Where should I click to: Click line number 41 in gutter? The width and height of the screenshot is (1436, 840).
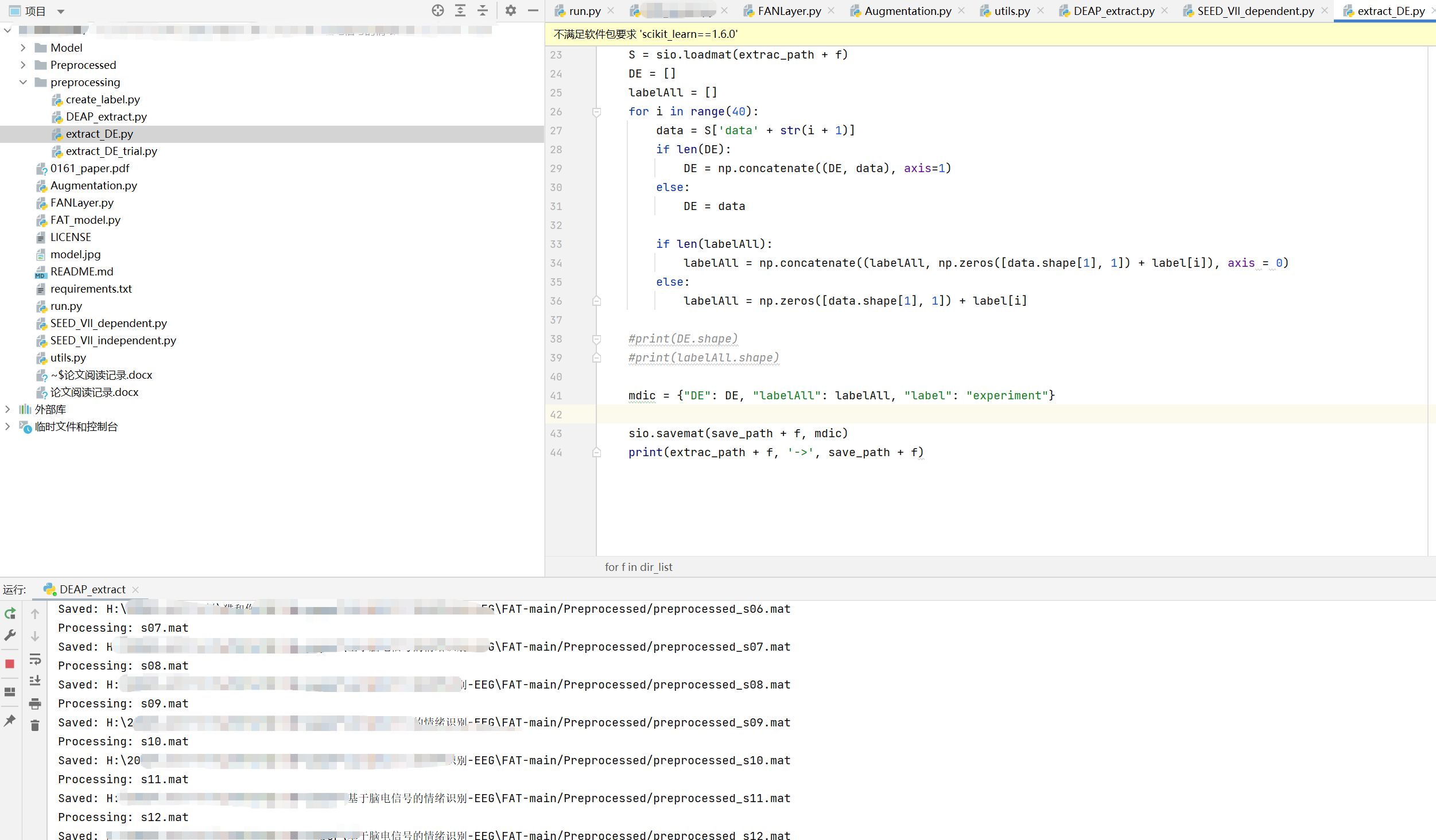click(556, 395)
